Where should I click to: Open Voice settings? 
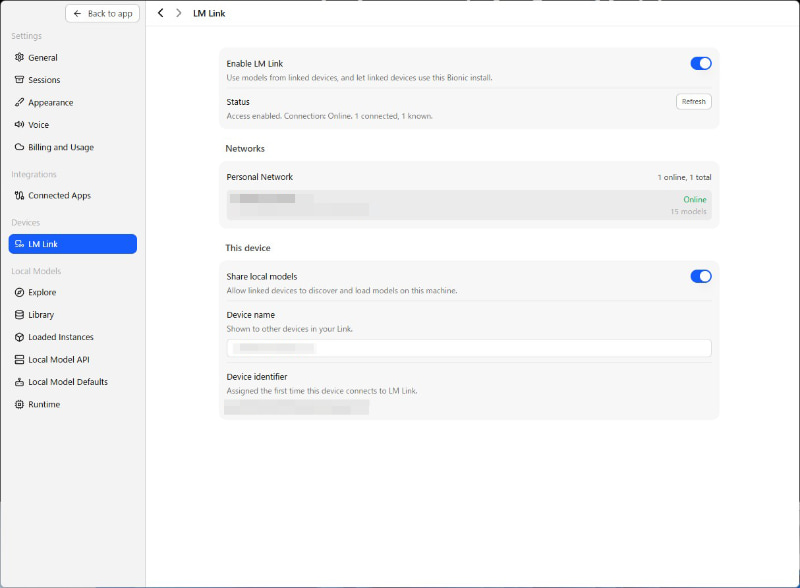point(72,125)
